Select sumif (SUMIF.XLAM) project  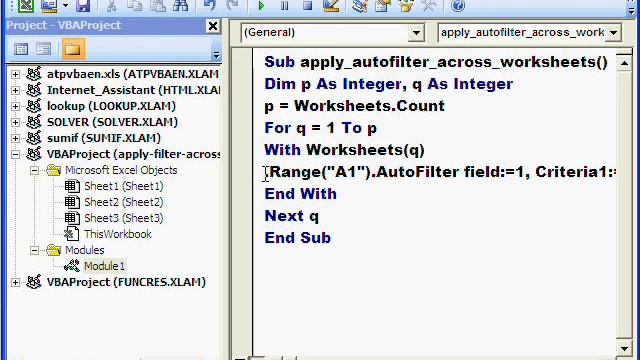tap(104, 138)
